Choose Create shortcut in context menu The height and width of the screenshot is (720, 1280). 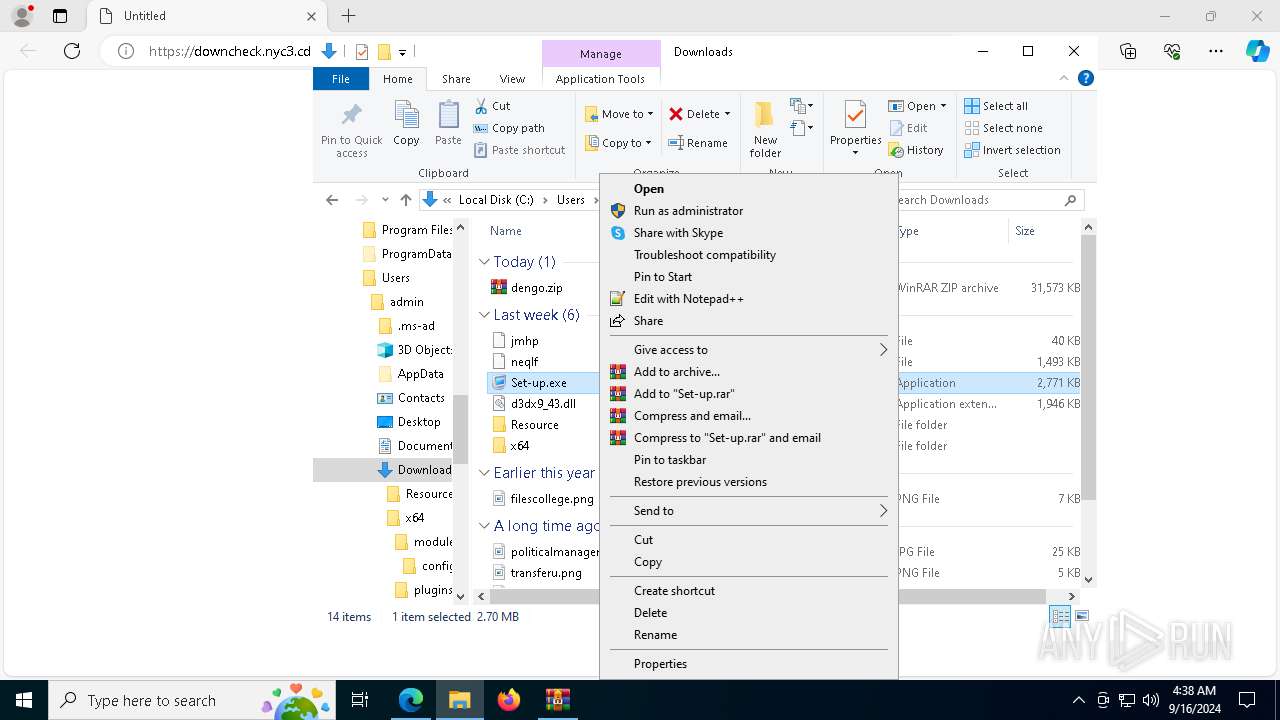pyautogui.click(x=748, y=591)
